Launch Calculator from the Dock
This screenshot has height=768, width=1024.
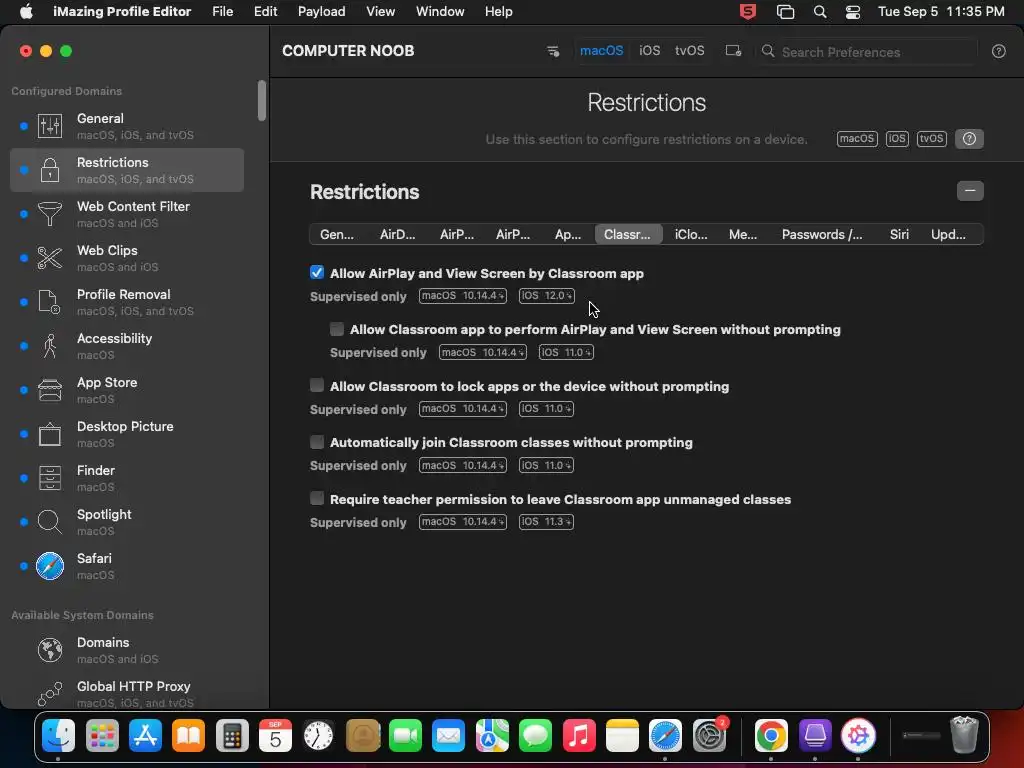tap(232, 736)
